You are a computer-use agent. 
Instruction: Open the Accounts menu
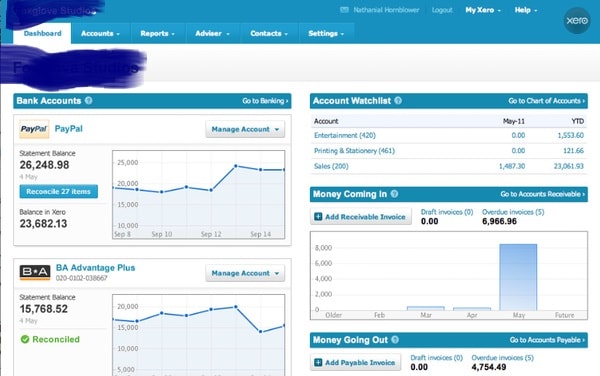101,33
